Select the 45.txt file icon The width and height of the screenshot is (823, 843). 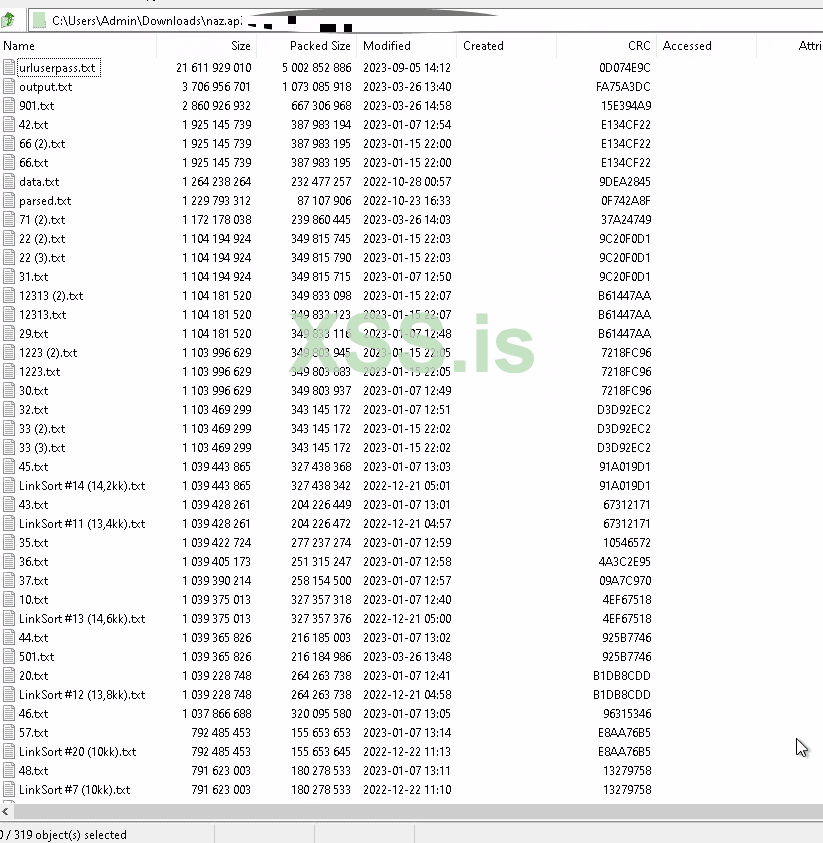9,467
